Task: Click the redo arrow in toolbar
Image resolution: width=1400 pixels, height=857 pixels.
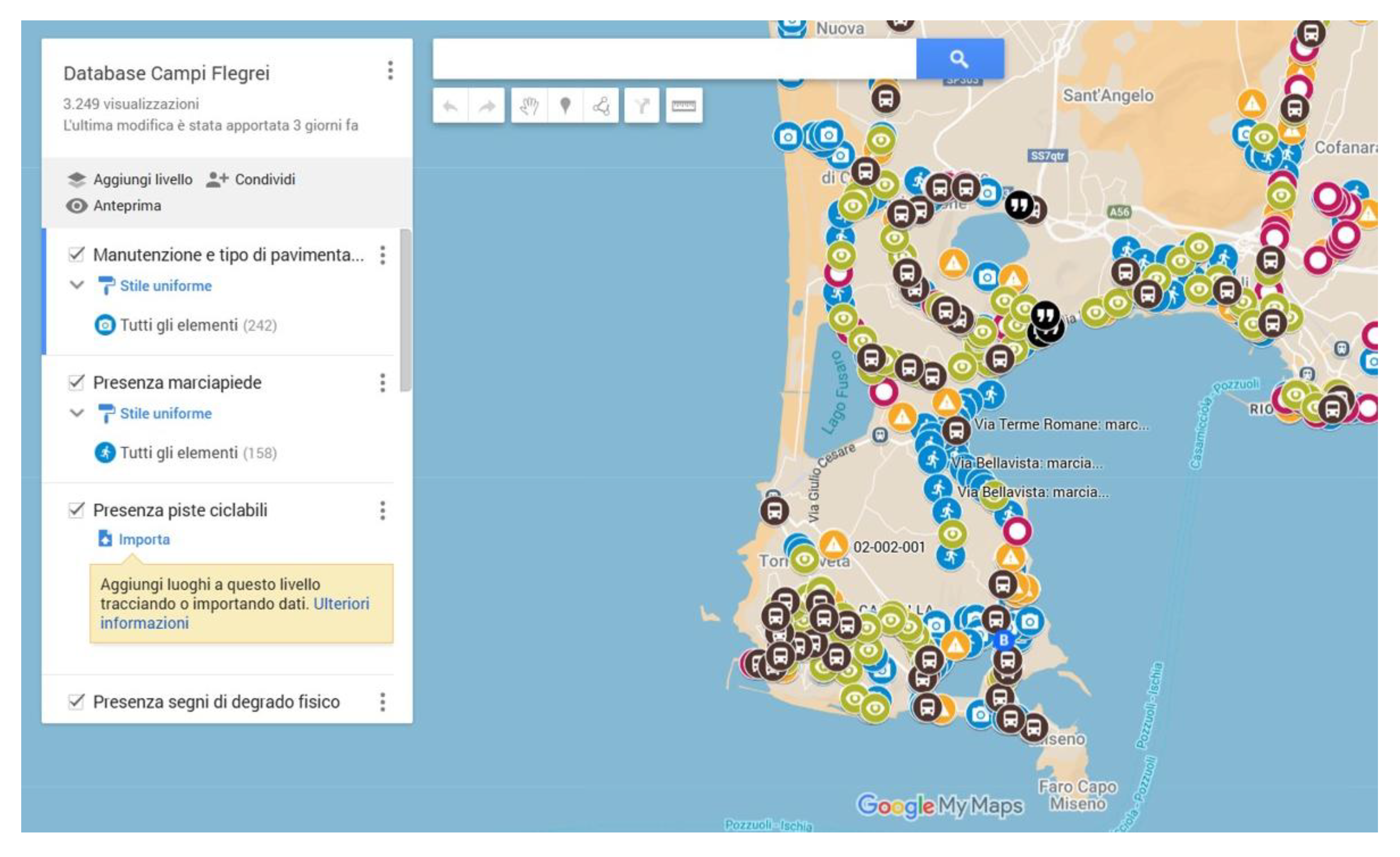Action: point(486,106)
